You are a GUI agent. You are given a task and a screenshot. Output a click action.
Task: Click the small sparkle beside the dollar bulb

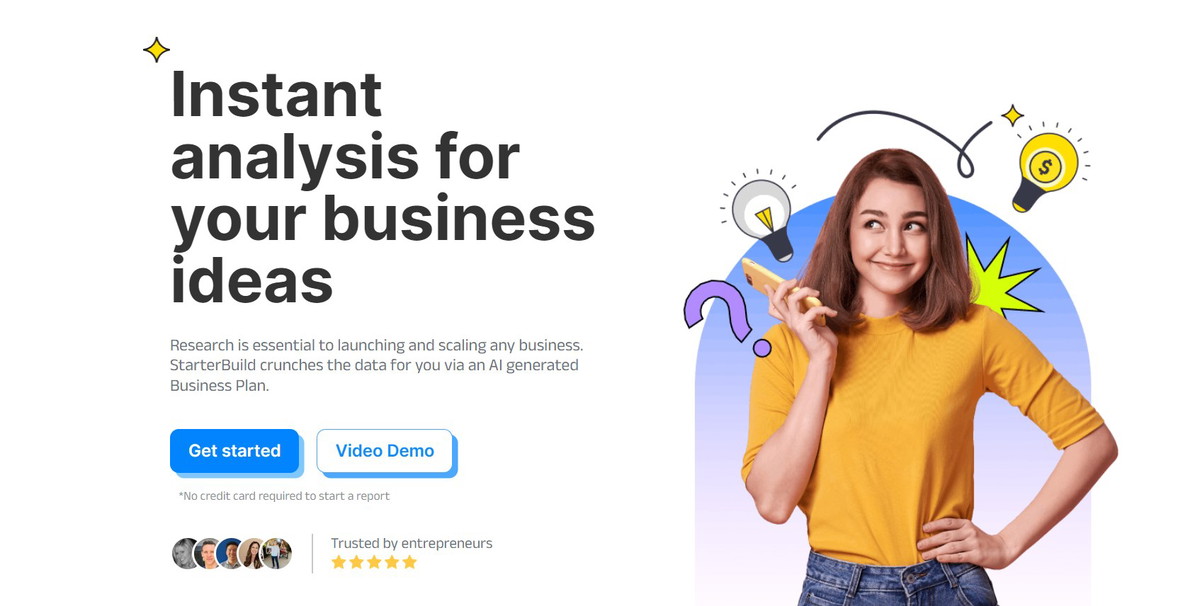pos(1013,115)
